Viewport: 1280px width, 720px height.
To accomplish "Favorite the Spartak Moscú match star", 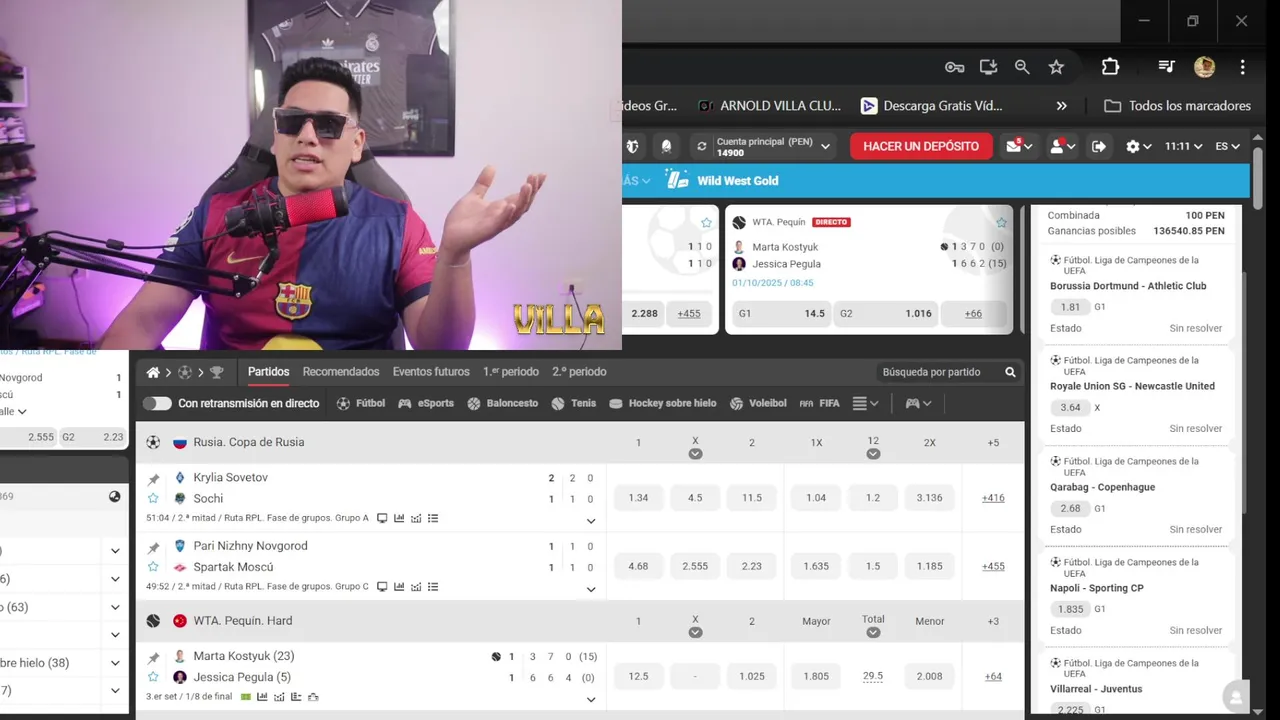I will (153, 567).
